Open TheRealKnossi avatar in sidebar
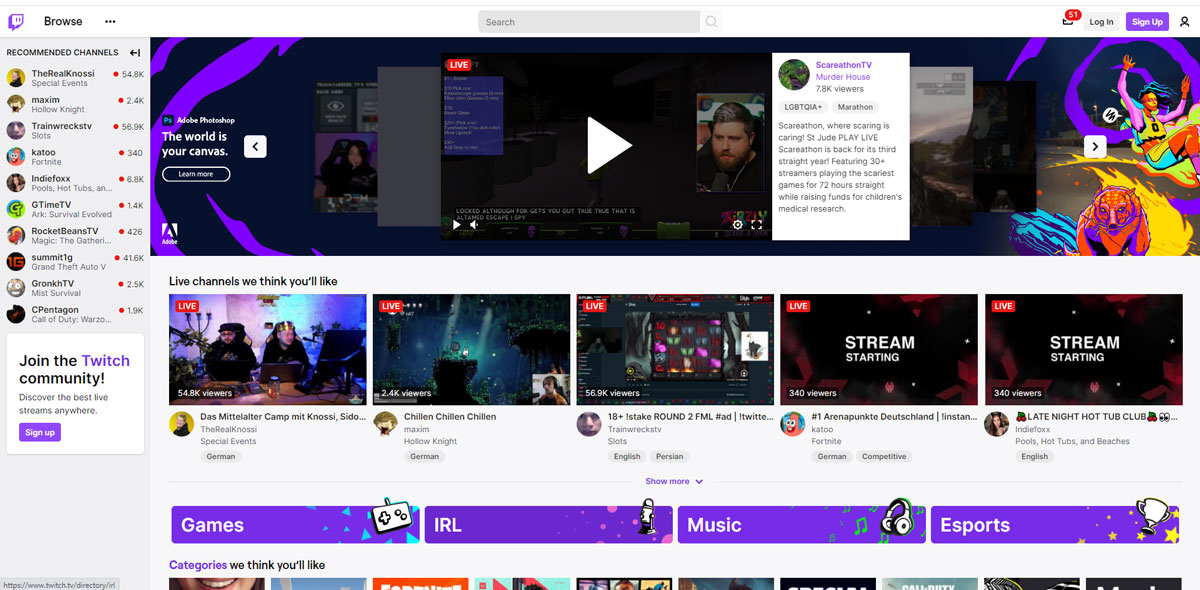Image resolution: width=1200 pixels, height=590 pixels. tap(16, 78)
